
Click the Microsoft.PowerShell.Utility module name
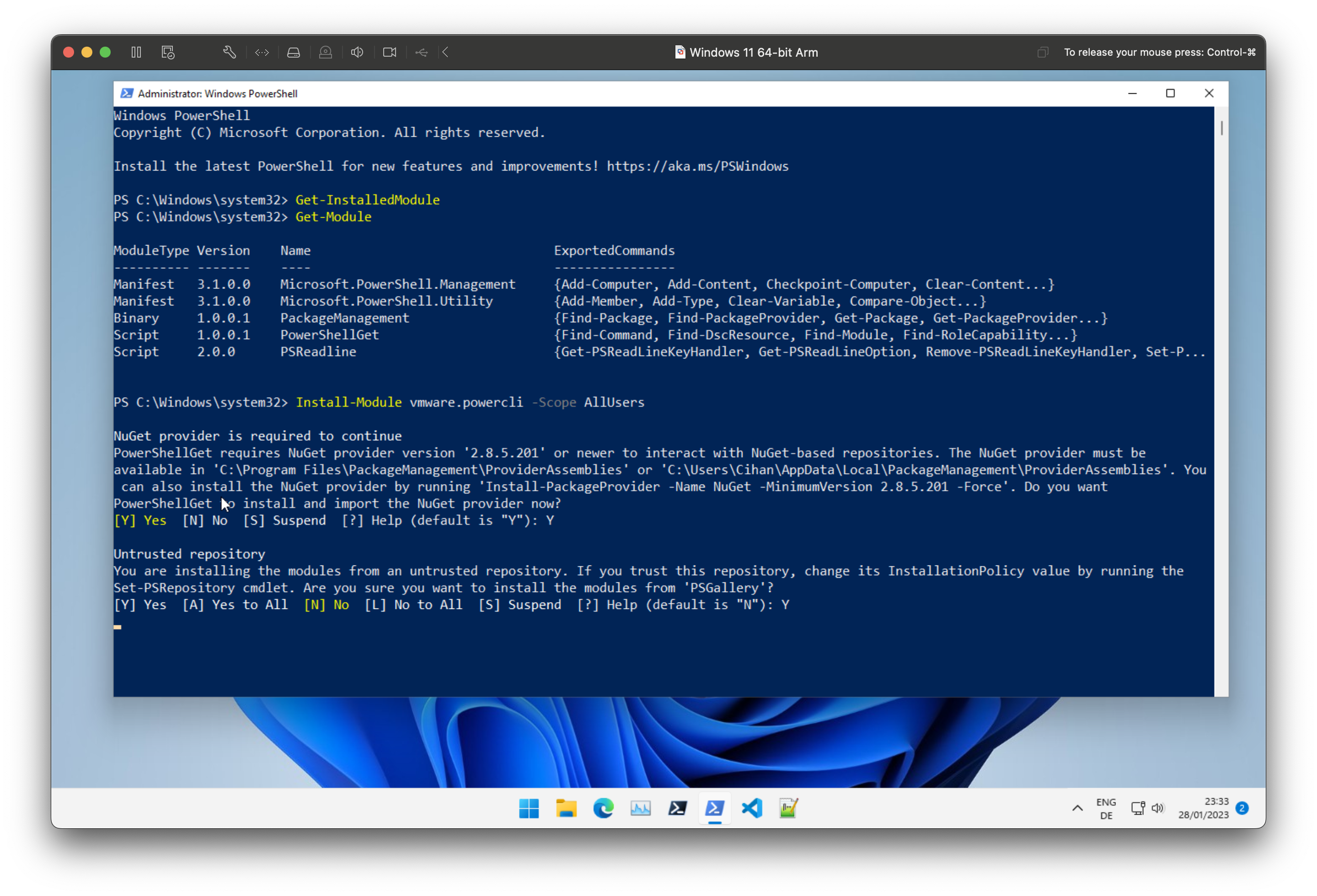386,302
